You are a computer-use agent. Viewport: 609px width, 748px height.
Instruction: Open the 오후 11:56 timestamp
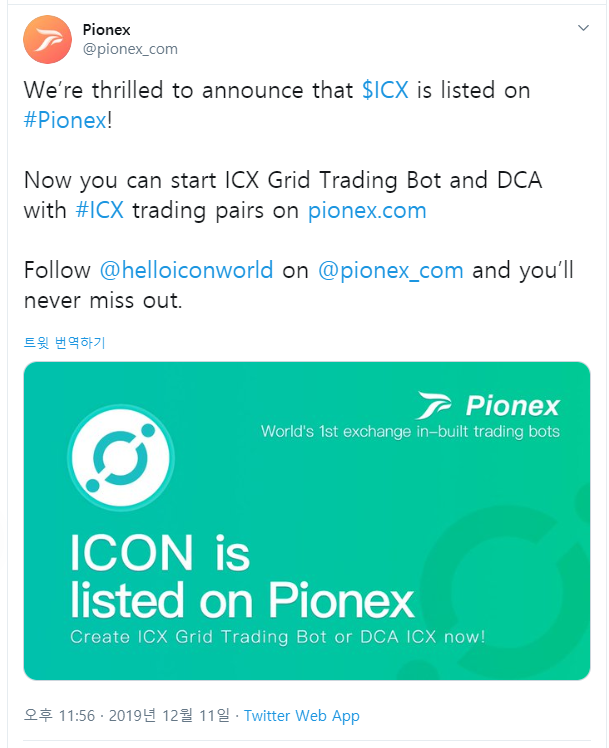60,716
